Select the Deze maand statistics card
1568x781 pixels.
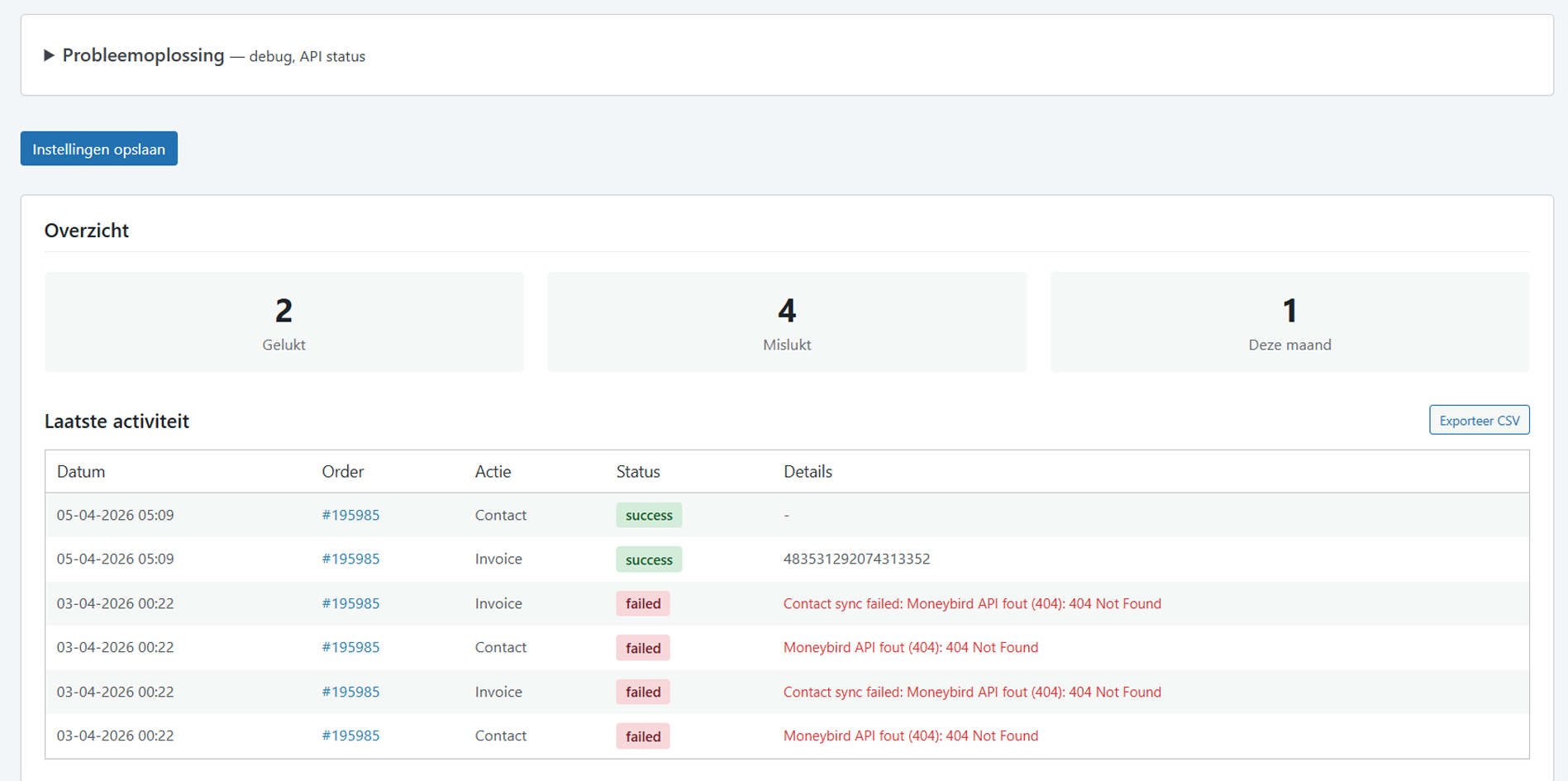point(1289,321)
